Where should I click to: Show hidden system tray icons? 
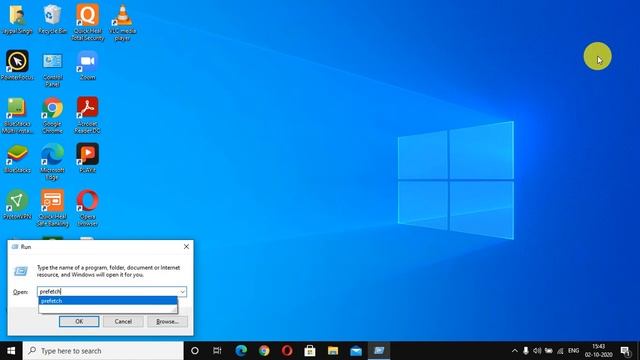tap(514, 351)
